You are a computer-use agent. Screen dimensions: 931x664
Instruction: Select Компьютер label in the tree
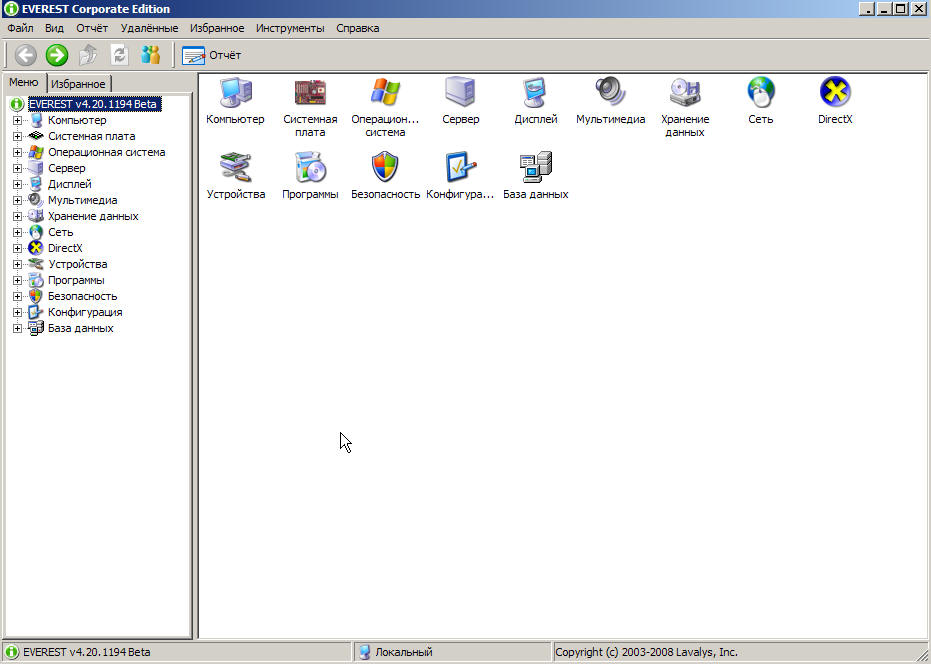77,120
